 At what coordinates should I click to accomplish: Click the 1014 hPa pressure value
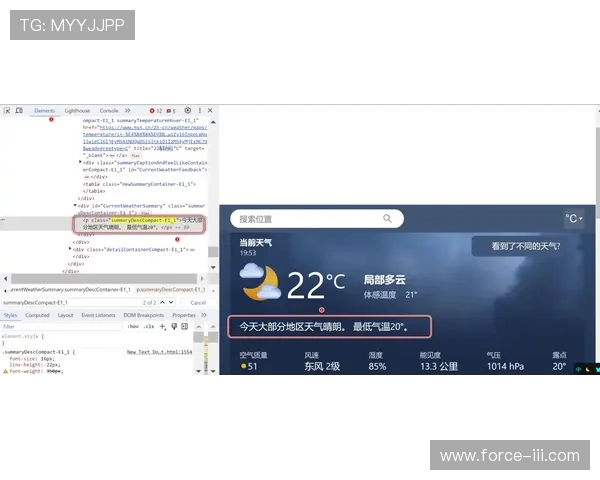coord(505,366)
